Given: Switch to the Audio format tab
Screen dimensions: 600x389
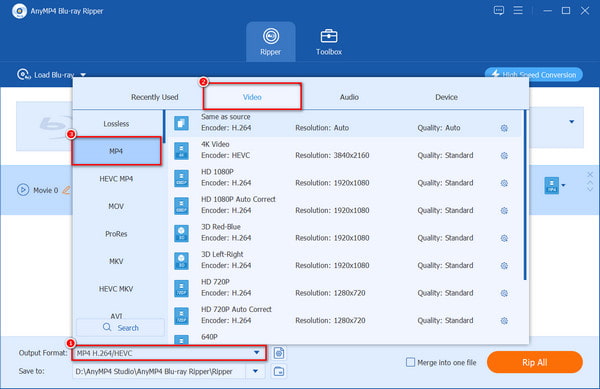Looking at the screenshot, I should (x=349, y=97).
